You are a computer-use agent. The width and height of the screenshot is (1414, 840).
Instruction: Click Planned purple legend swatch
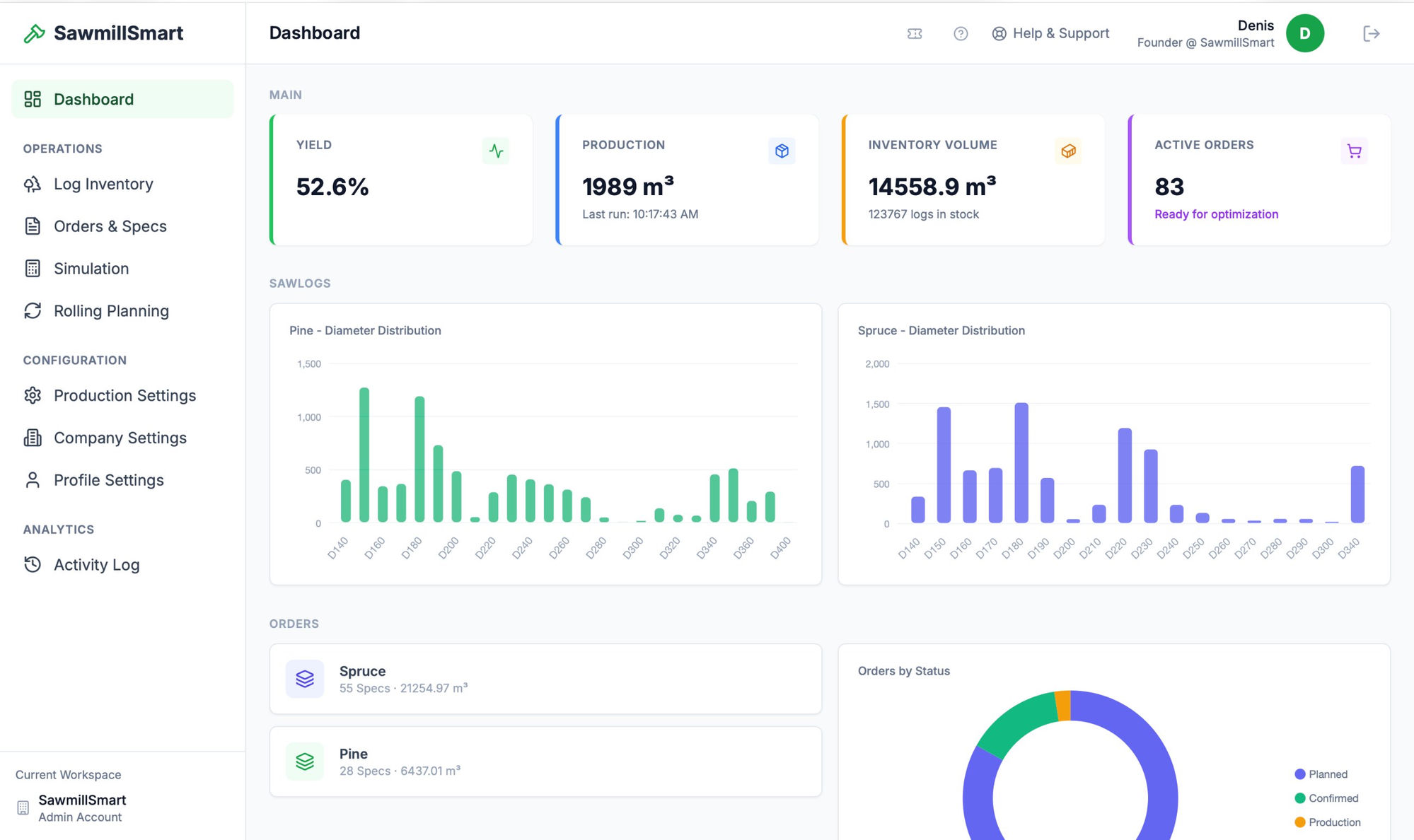point(1299,774)
